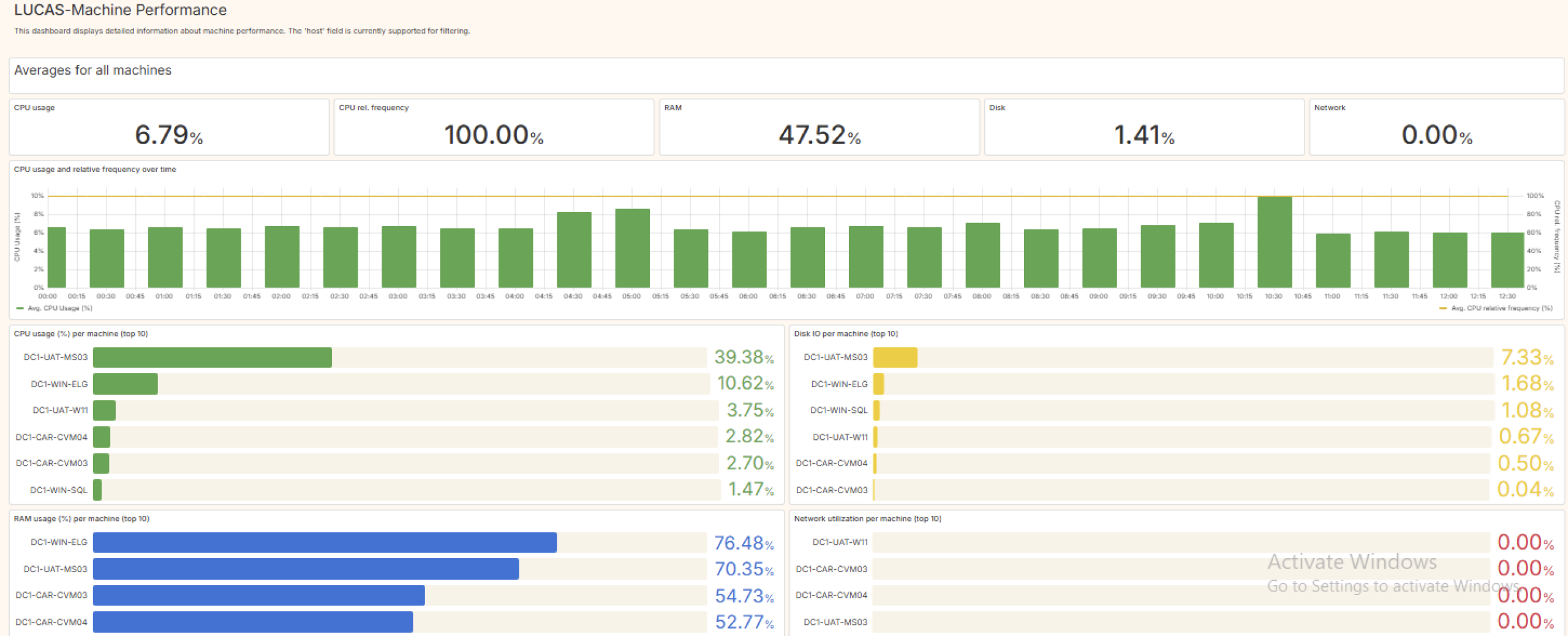Click the 'Network utilization per machine (top 10)' title
This screenshot has height=636, width=1568.
click(x=867, y=519)
